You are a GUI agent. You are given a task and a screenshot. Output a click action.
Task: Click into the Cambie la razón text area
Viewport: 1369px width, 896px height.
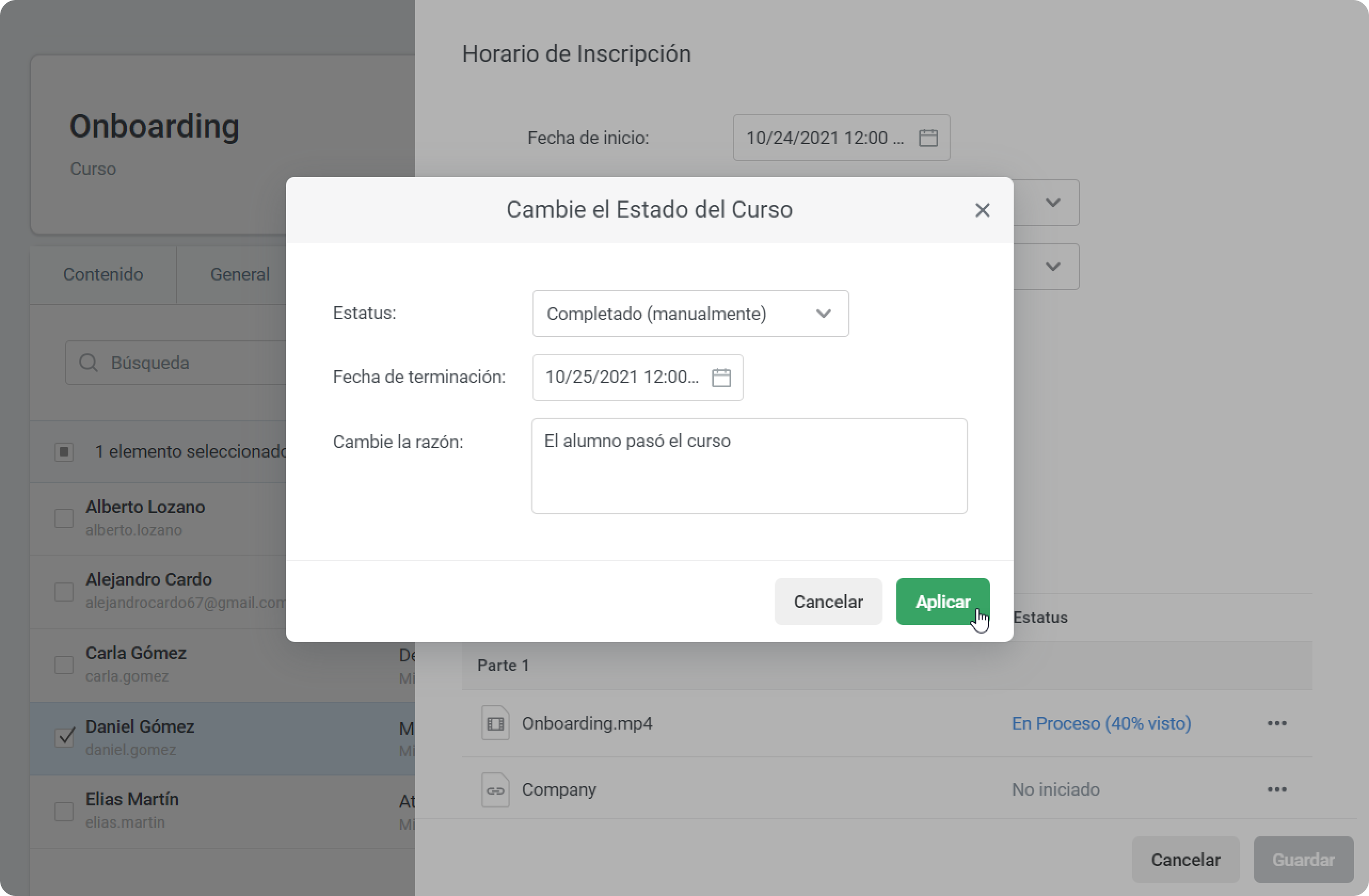point(749,467)
